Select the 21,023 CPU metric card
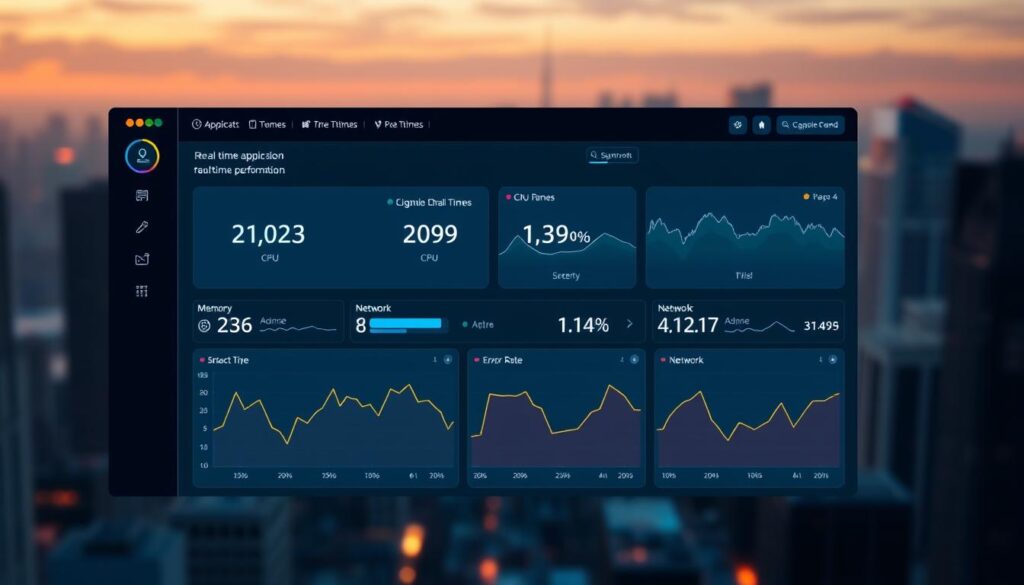The height and width of the screenshot is (585, 1024). tap(266, 236)
